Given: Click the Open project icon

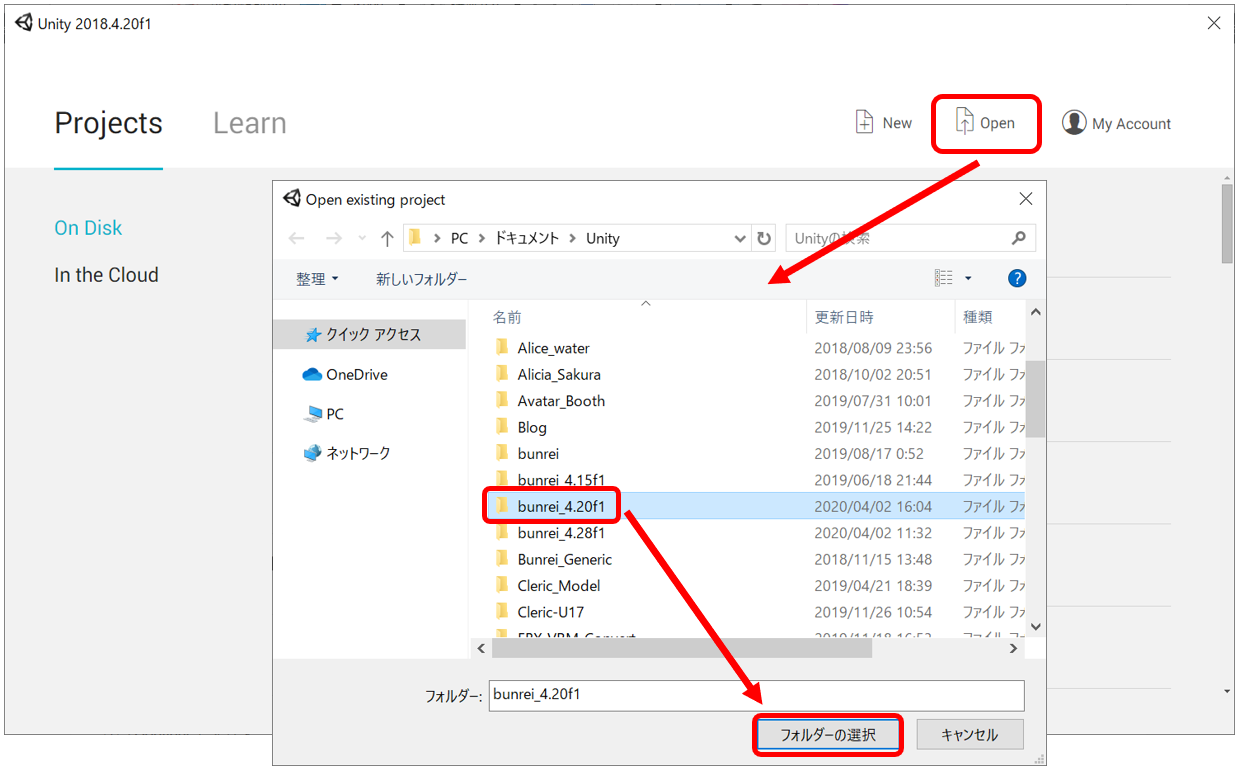Looking at the screenshot, I should pos(964,123).
